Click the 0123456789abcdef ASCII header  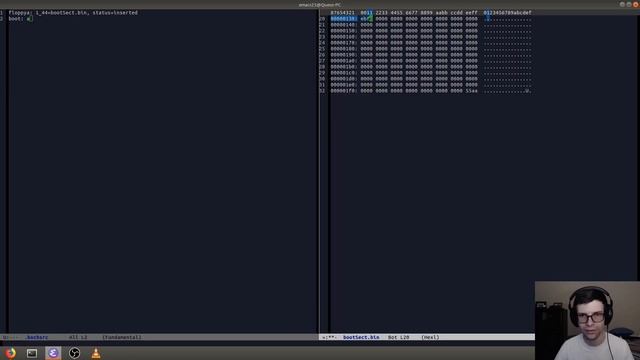point(507,13)
